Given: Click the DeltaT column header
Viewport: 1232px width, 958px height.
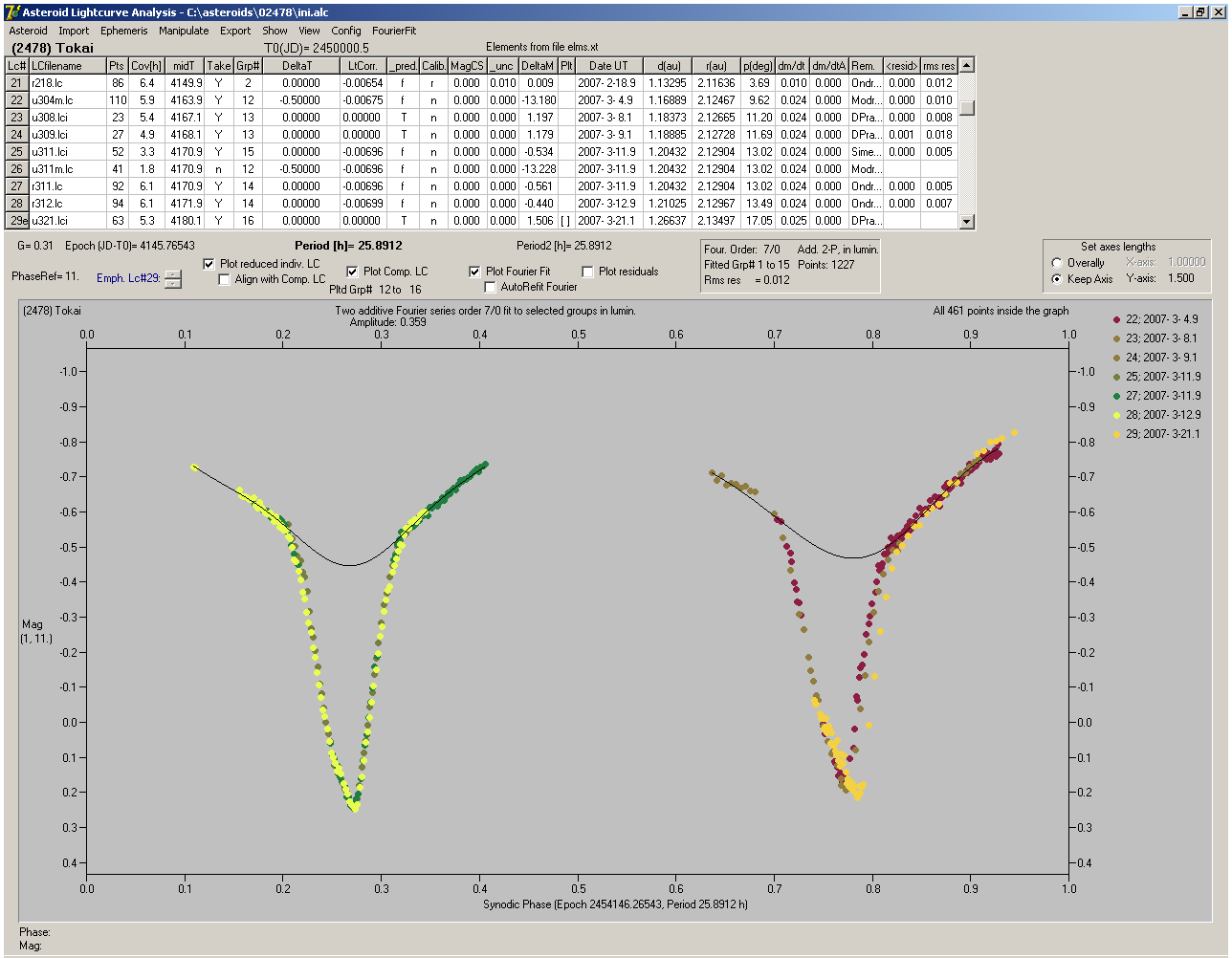Looking at the screenshot, I should [301, 66].
